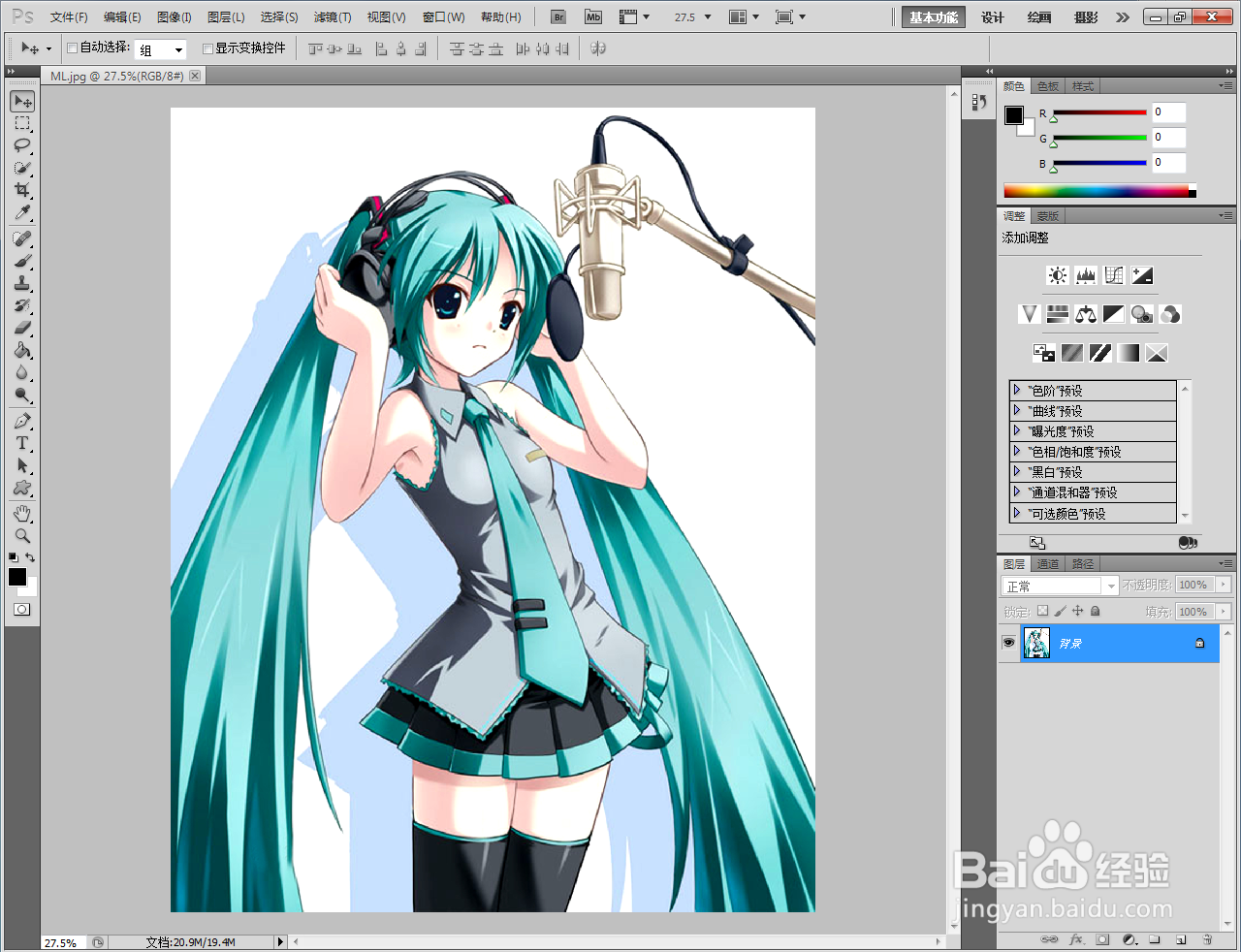Viewport: 1241px width, 952px height.
Task: Add a Levels adjustment
Action: tap(1086, 275)
